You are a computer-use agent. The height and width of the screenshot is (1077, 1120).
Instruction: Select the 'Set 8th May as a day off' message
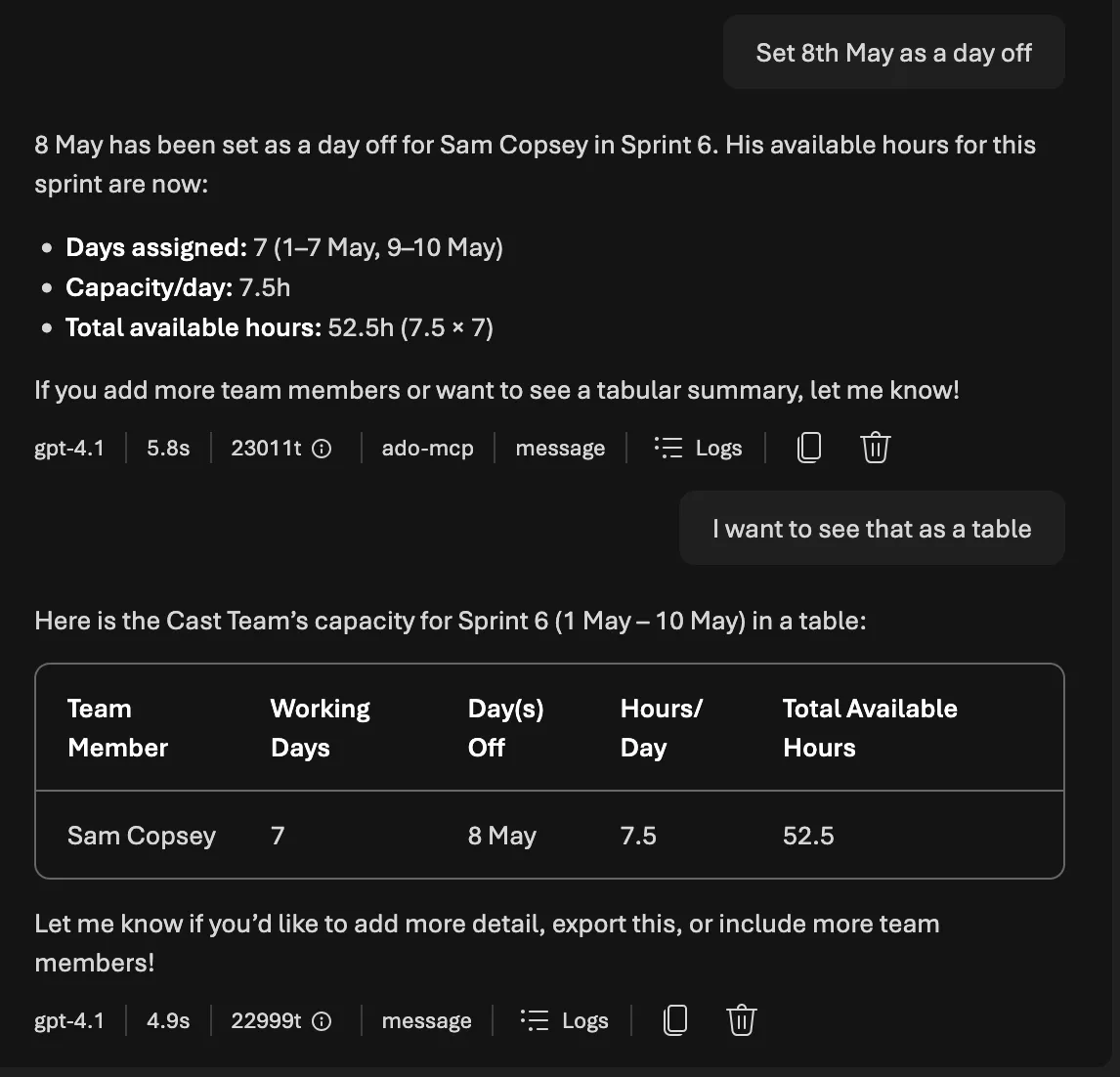click(893, 52)
